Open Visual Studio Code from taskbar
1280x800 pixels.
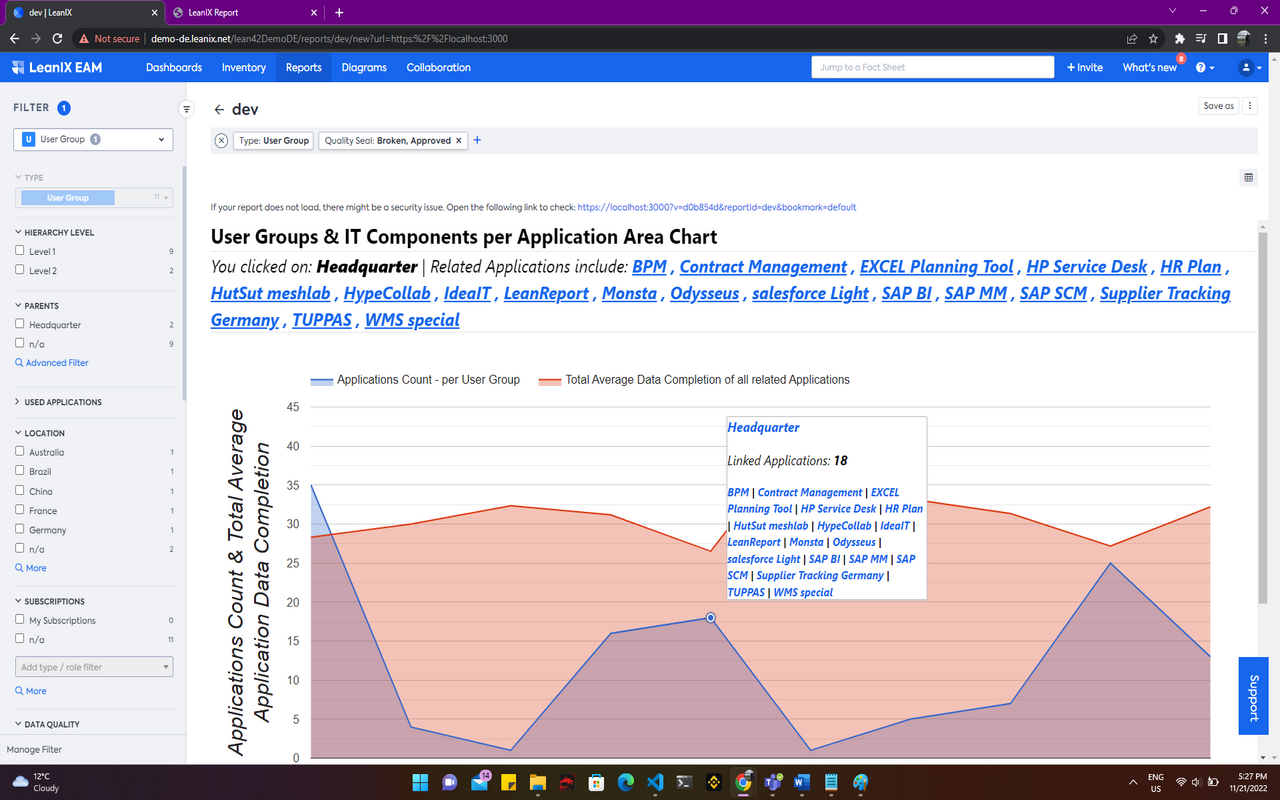[655, 782]
